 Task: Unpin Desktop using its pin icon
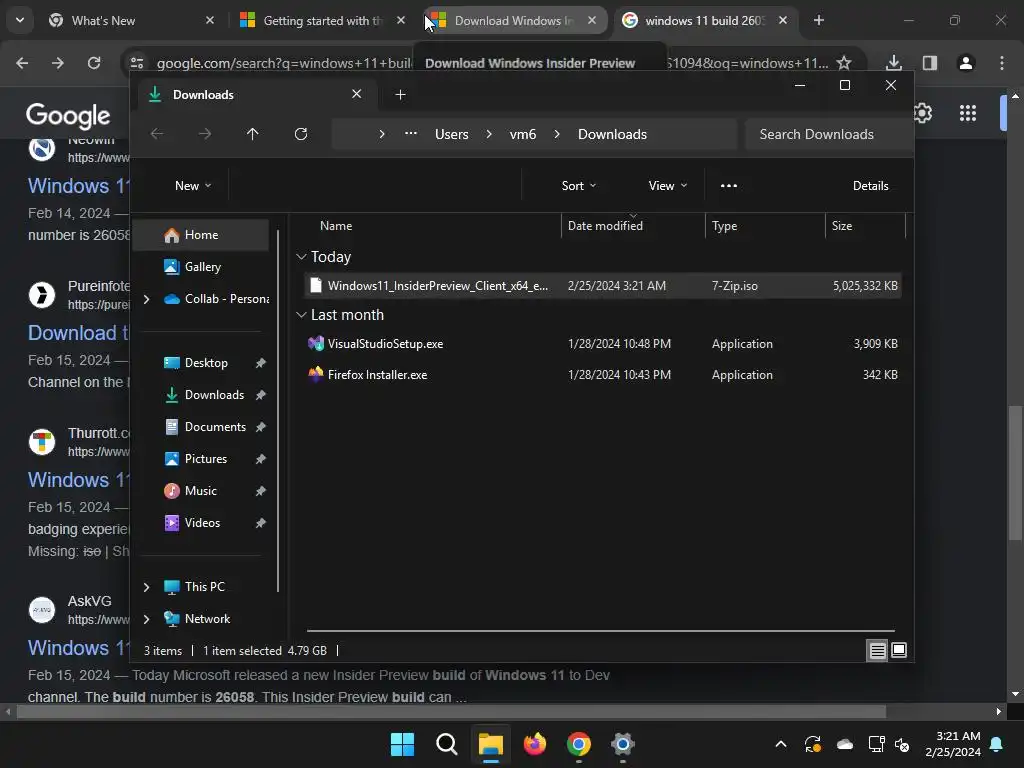click(261, 363)
